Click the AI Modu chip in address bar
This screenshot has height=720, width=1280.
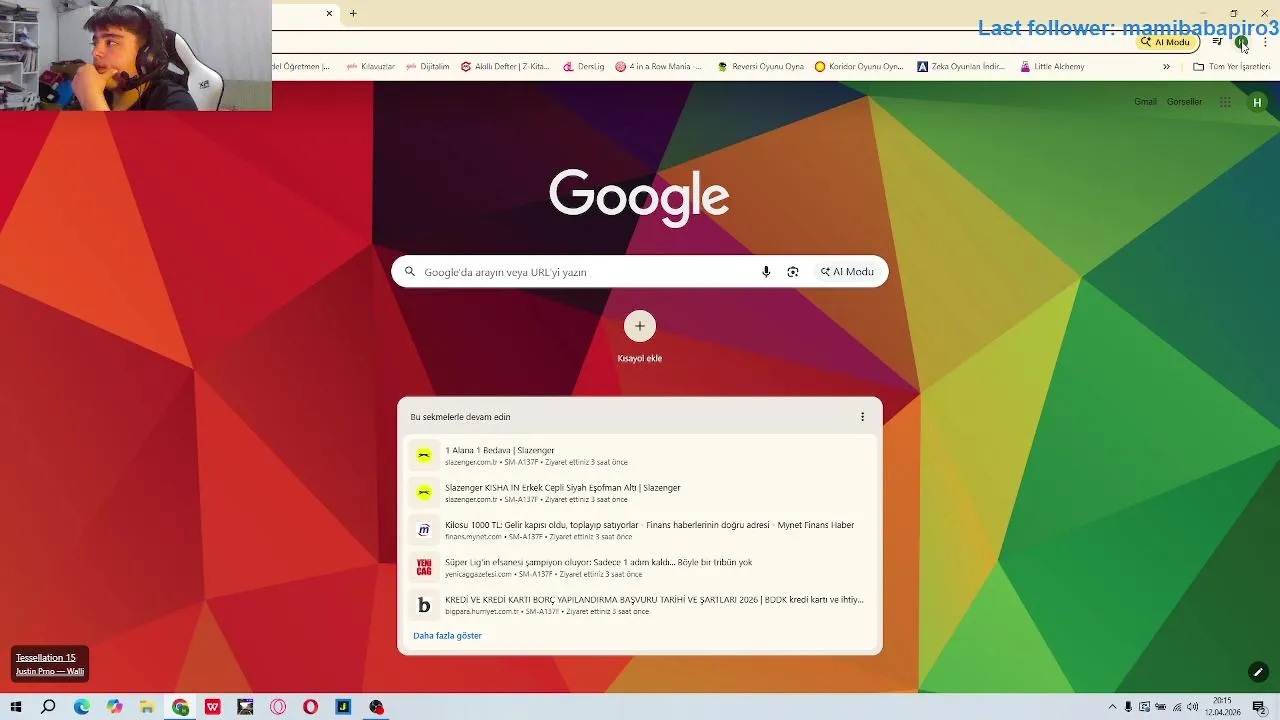point(1166,42)
